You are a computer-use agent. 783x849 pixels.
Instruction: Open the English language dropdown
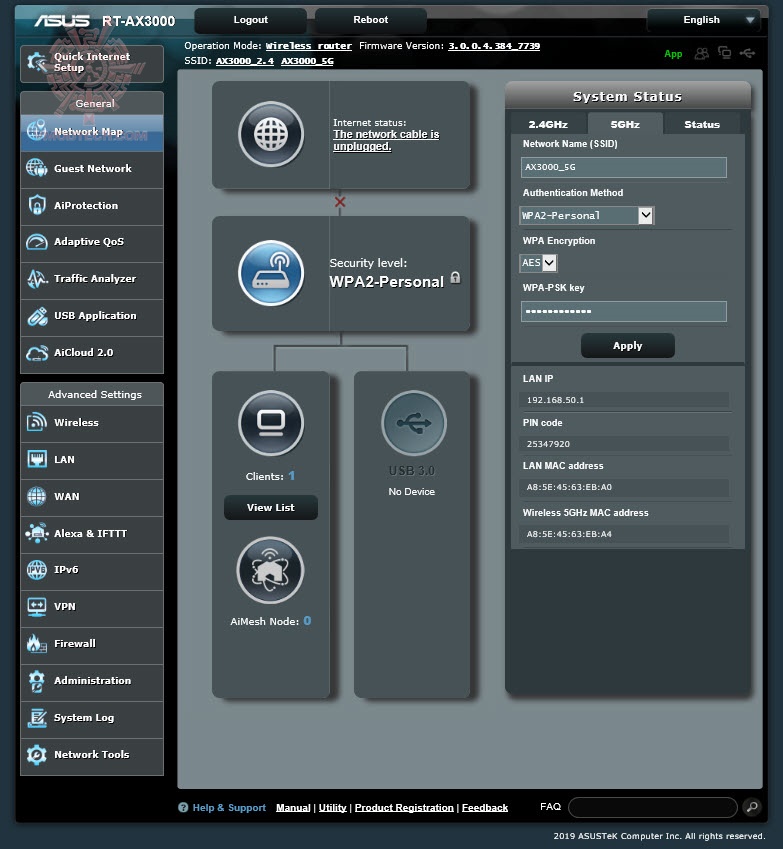pyautogui.click(x=704, y=20)
